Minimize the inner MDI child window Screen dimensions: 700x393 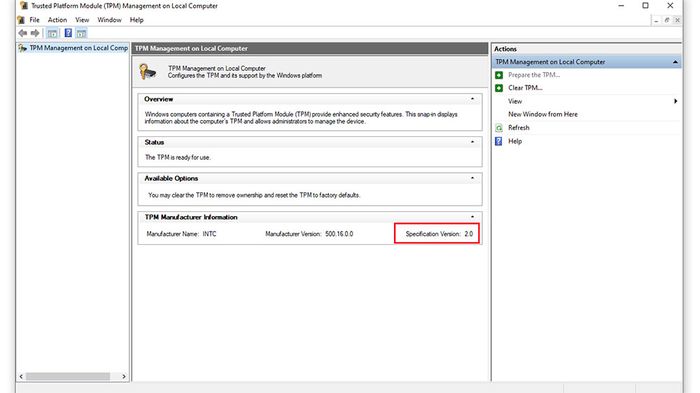click(656, 20)
